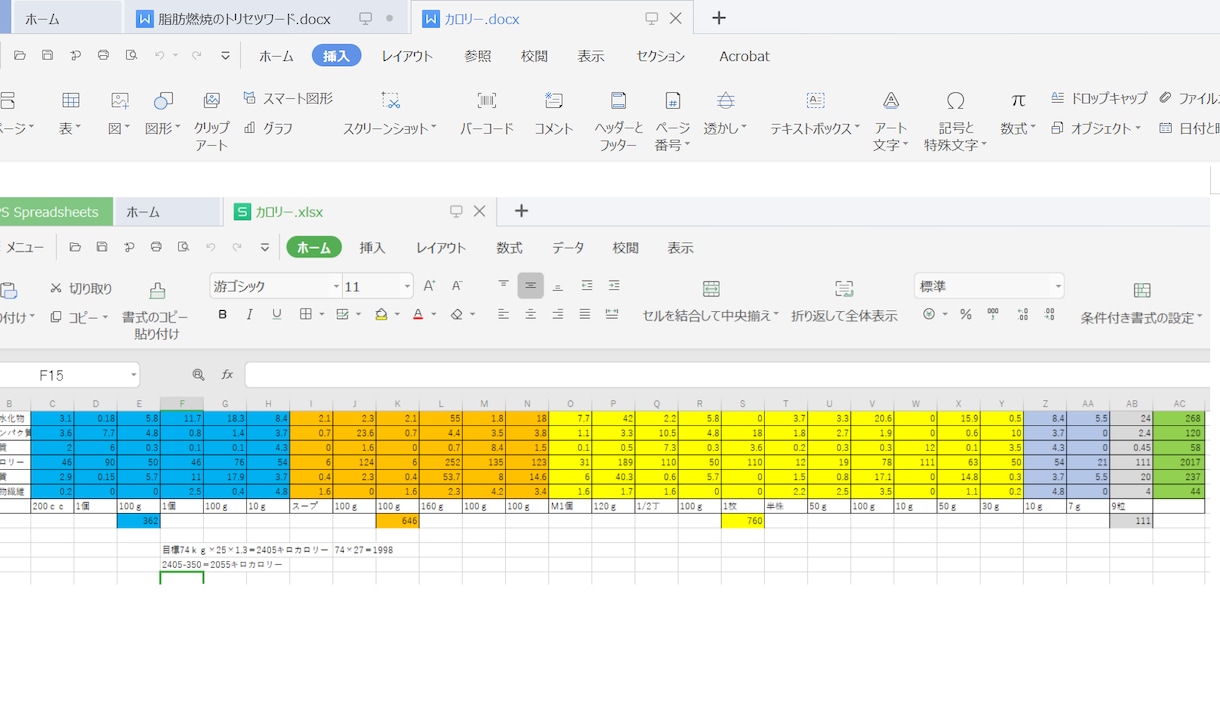Image resolution: width=1220 pixels, height=713 pixels.
Task: Open 記号と特殊文字 symbols
Action: click(x=955, y=120)
